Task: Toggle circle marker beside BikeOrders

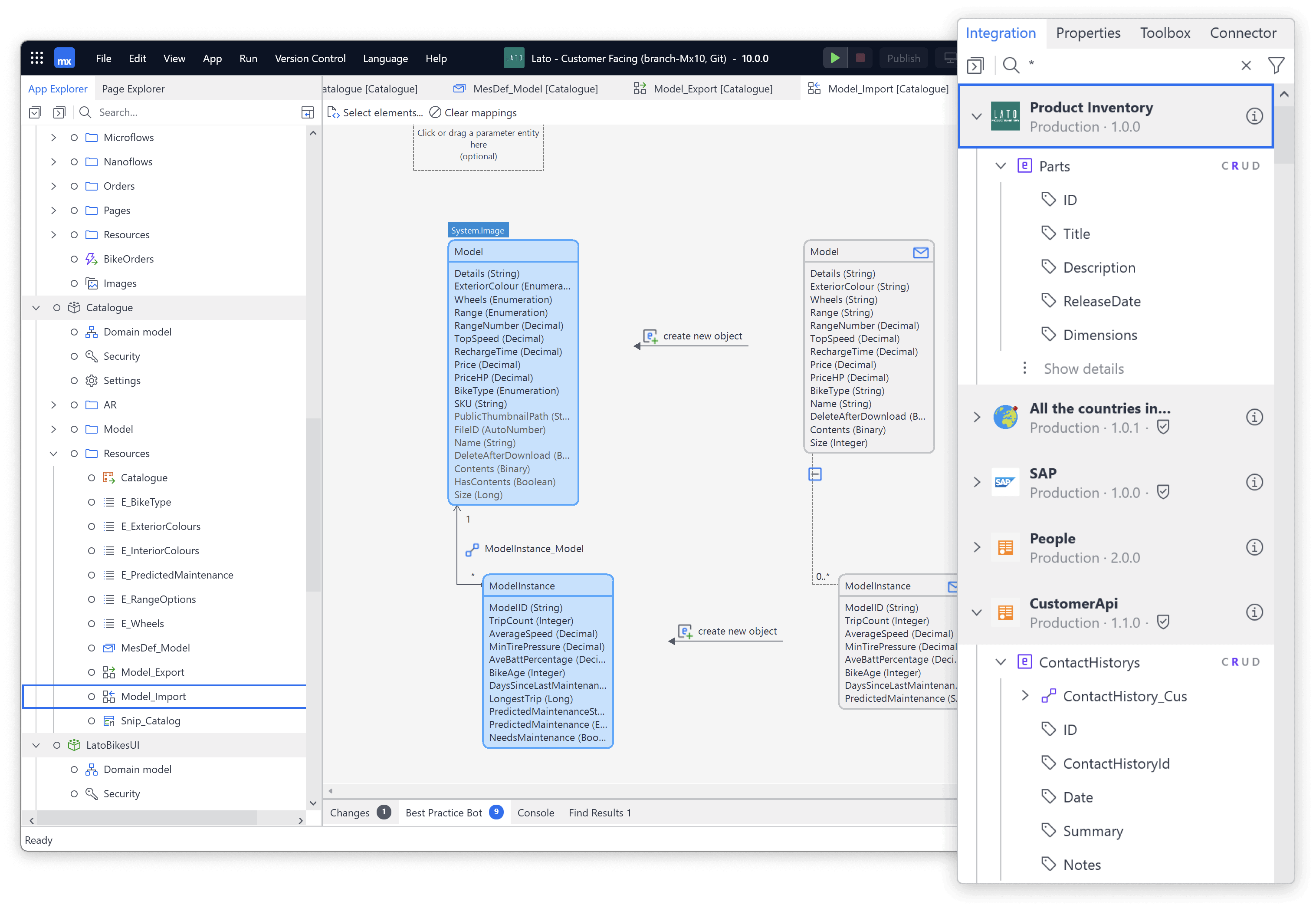Action: coord(74,260)
